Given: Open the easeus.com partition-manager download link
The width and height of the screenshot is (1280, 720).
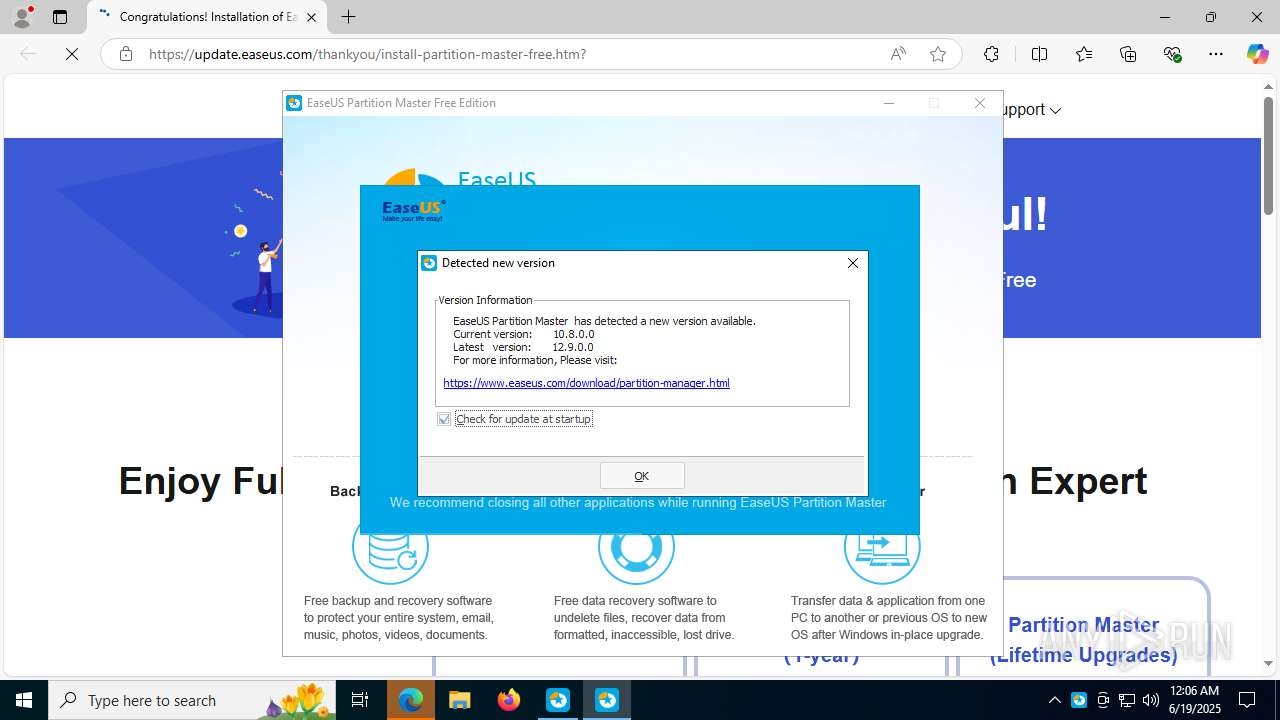Looking at the screenshot, I should tap(586, 383).
